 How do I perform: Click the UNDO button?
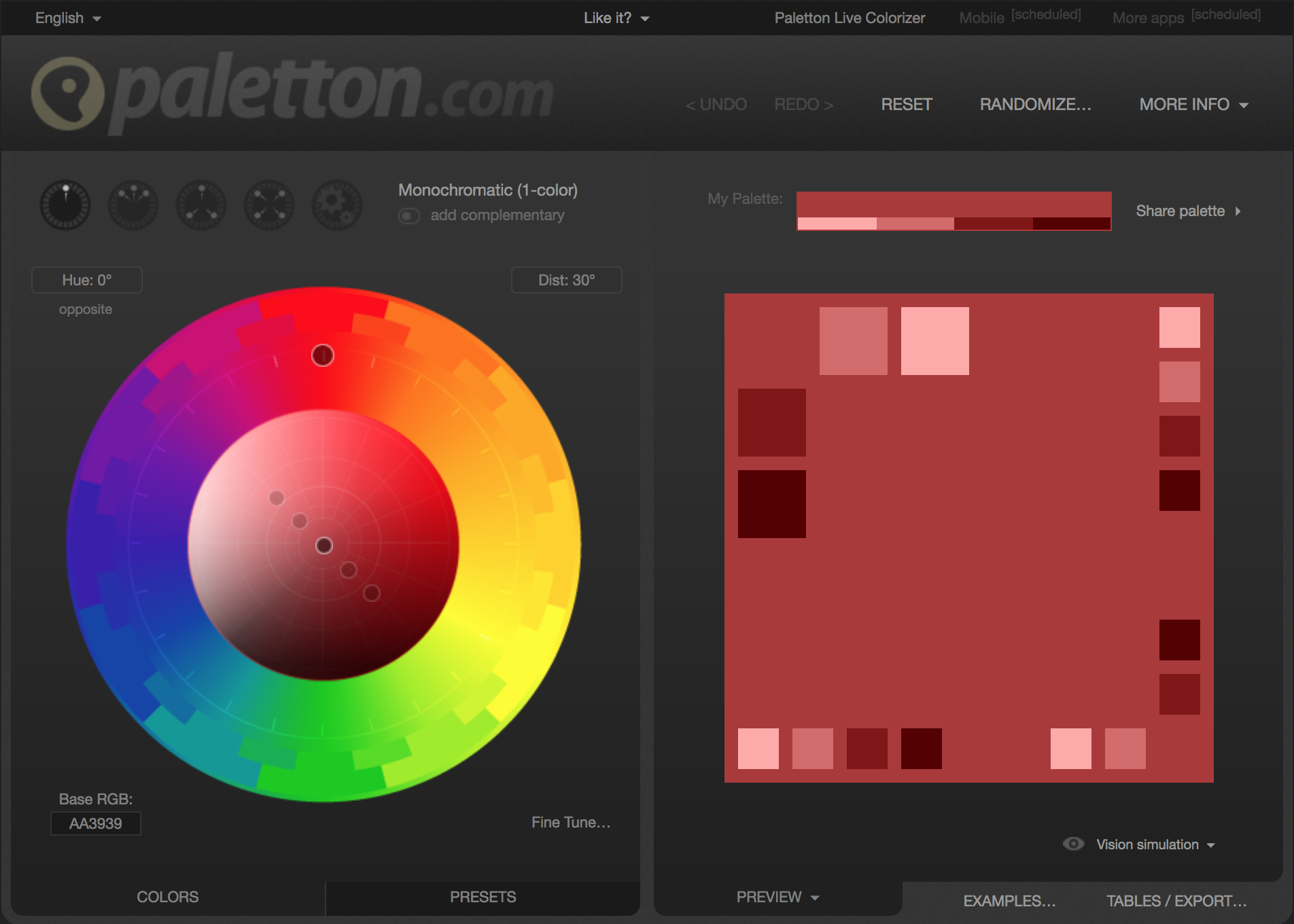click(x=716, y=105)
